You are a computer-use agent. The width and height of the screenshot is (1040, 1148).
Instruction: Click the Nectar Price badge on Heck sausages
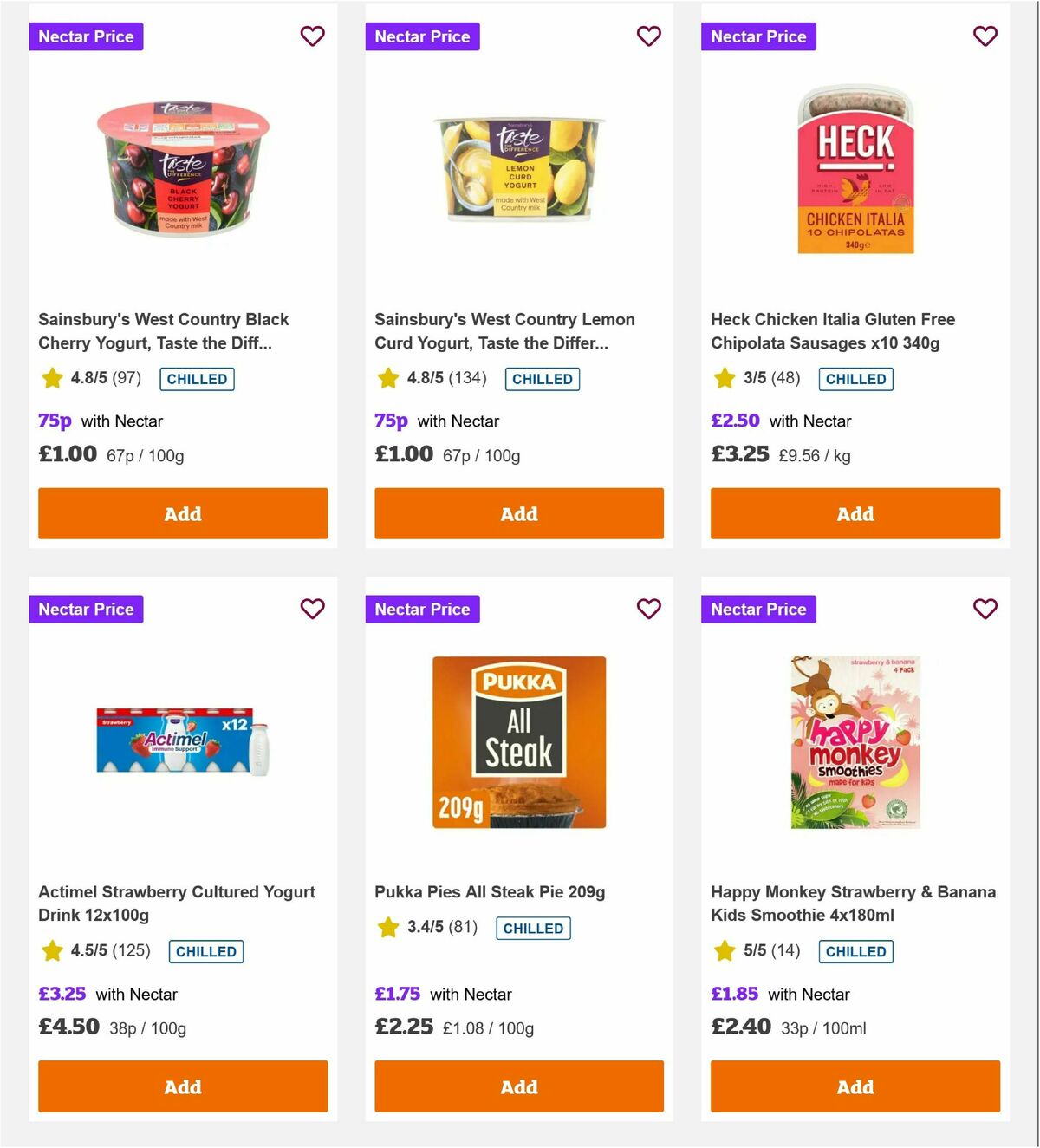758,36
